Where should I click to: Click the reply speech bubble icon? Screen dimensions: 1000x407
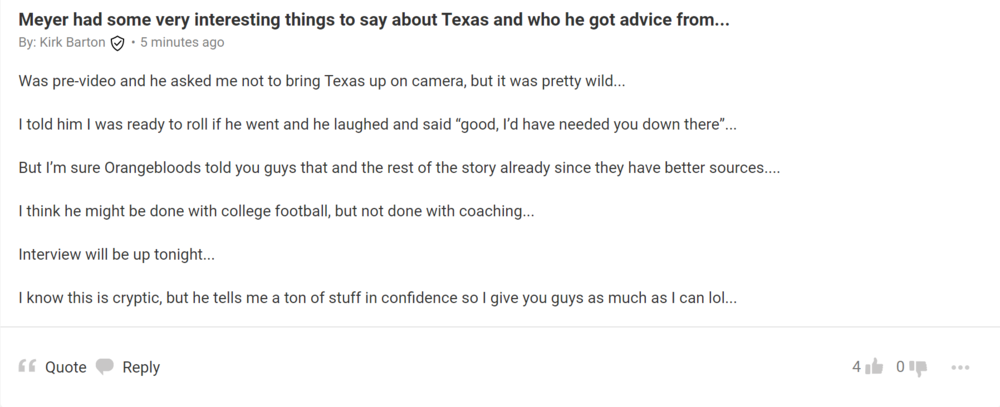pos(105,367)
